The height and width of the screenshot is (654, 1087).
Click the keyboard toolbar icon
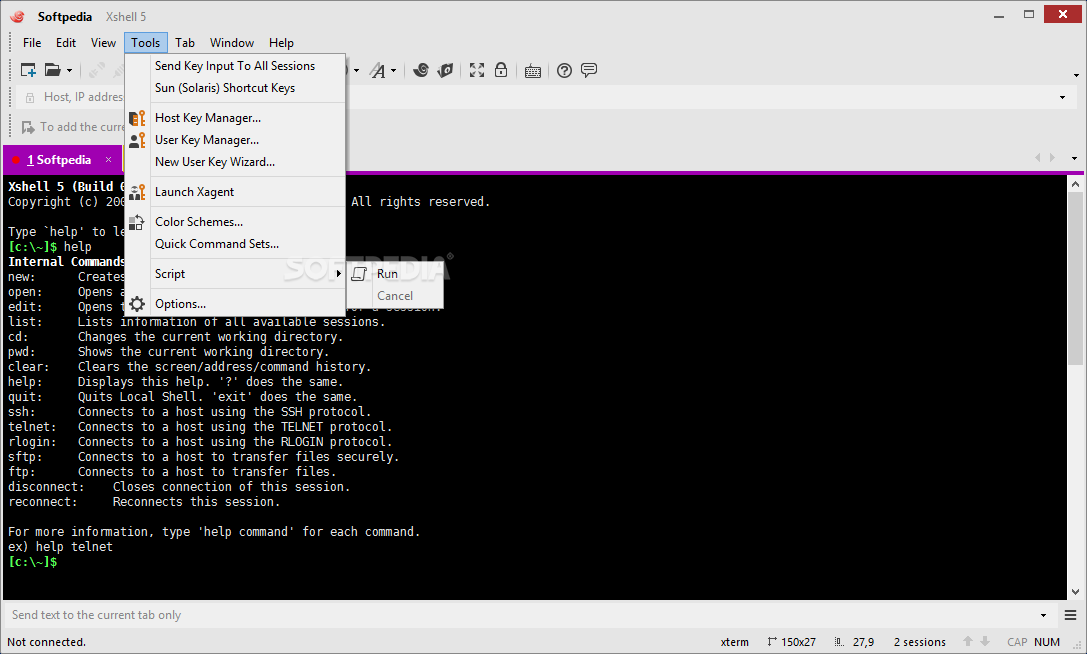coord(533,71)
